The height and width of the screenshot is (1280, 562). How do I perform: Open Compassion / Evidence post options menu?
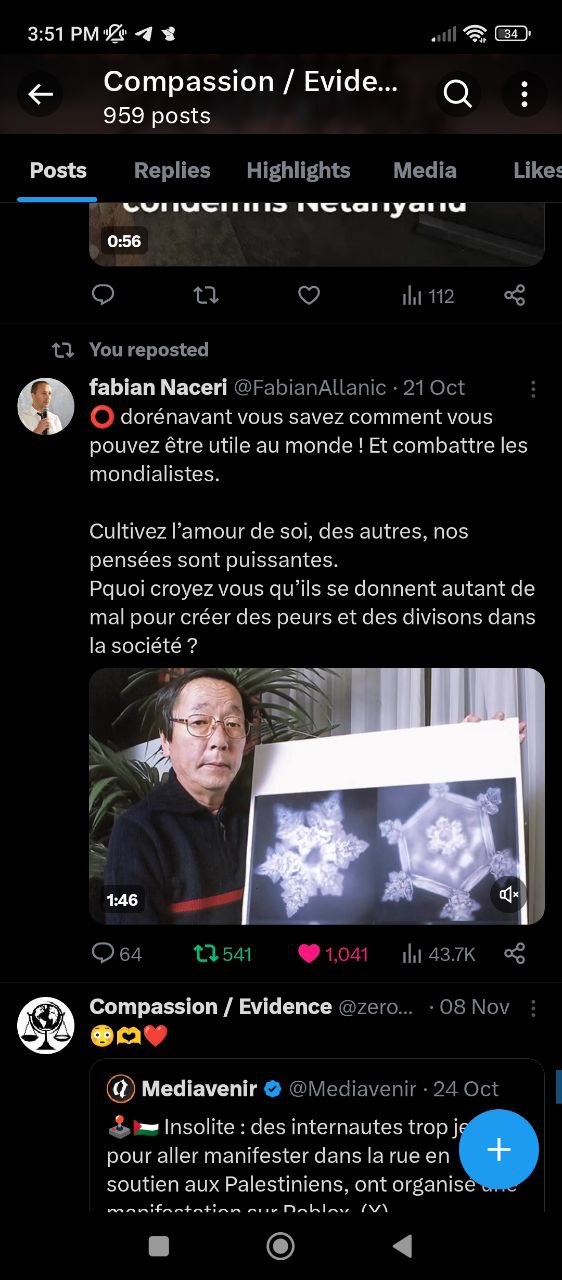click(533, 1008)
